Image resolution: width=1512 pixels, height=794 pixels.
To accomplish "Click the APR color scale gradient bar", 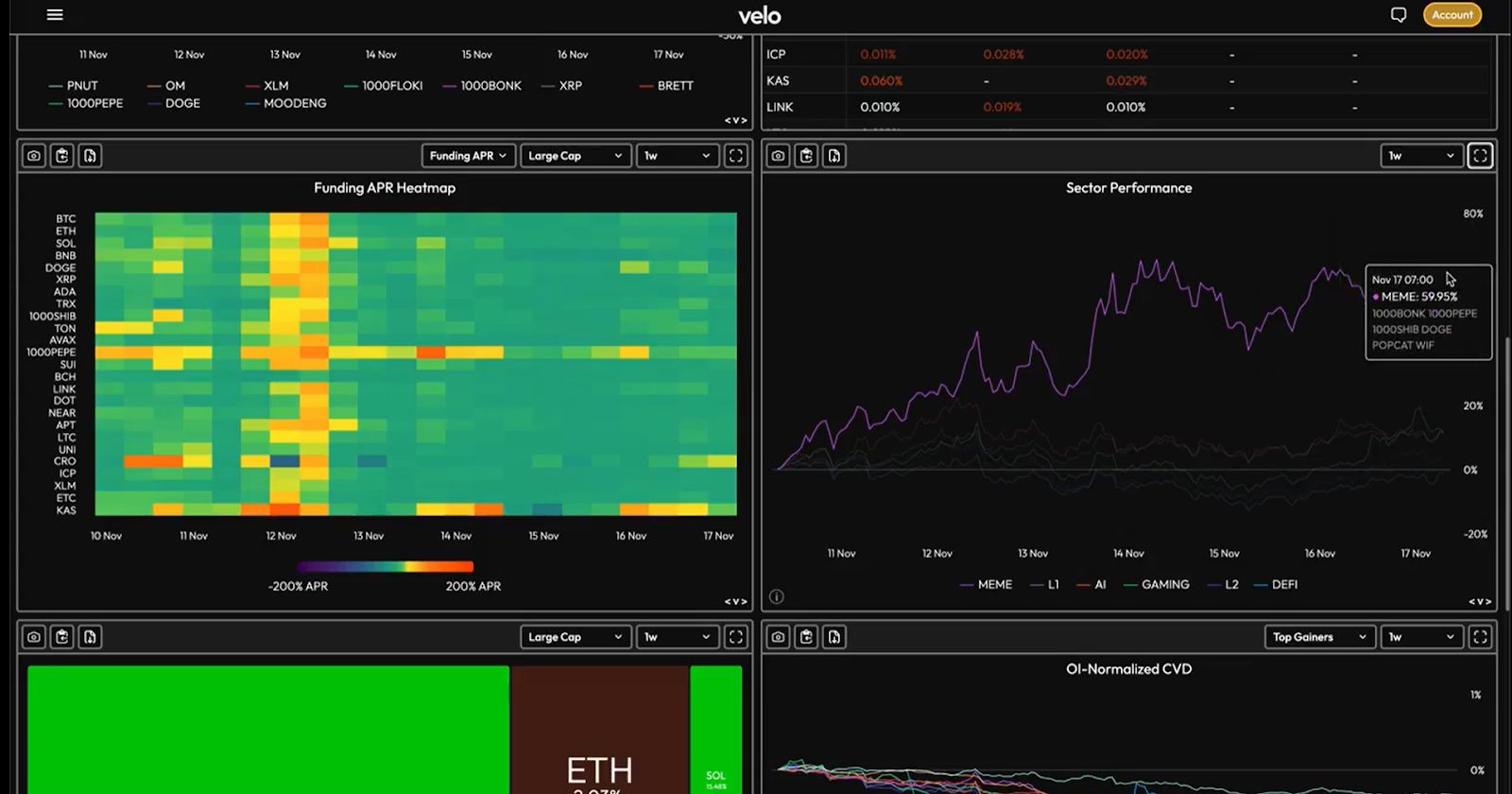I will [x=386, y=567].
